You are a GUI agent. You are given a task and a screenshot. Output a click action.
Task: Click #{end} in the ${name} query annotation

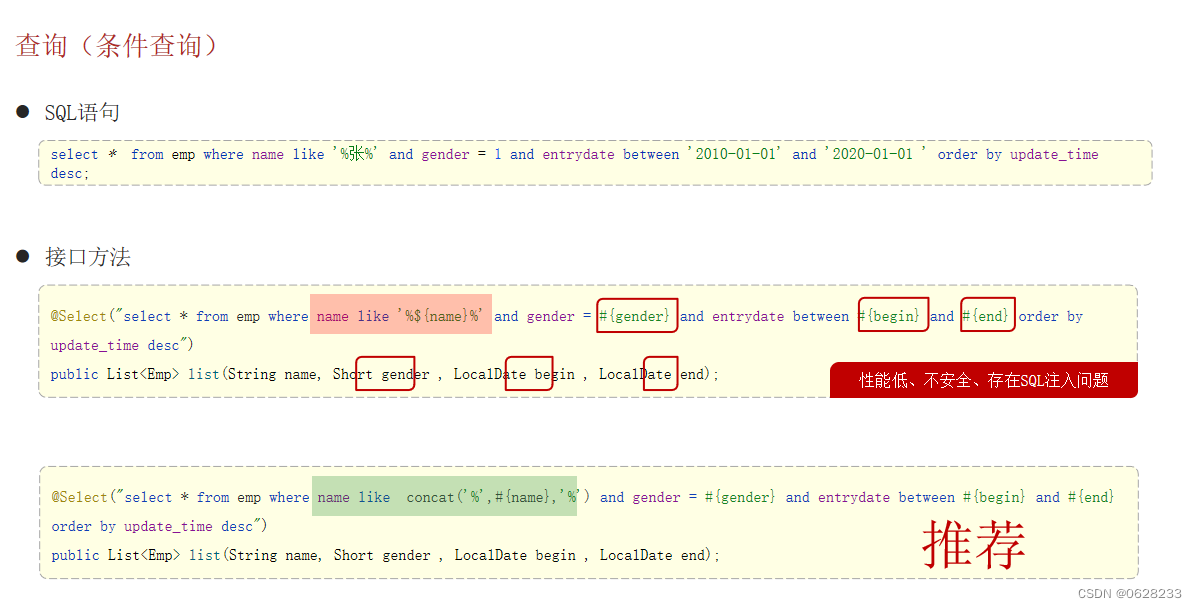(986, 315)
